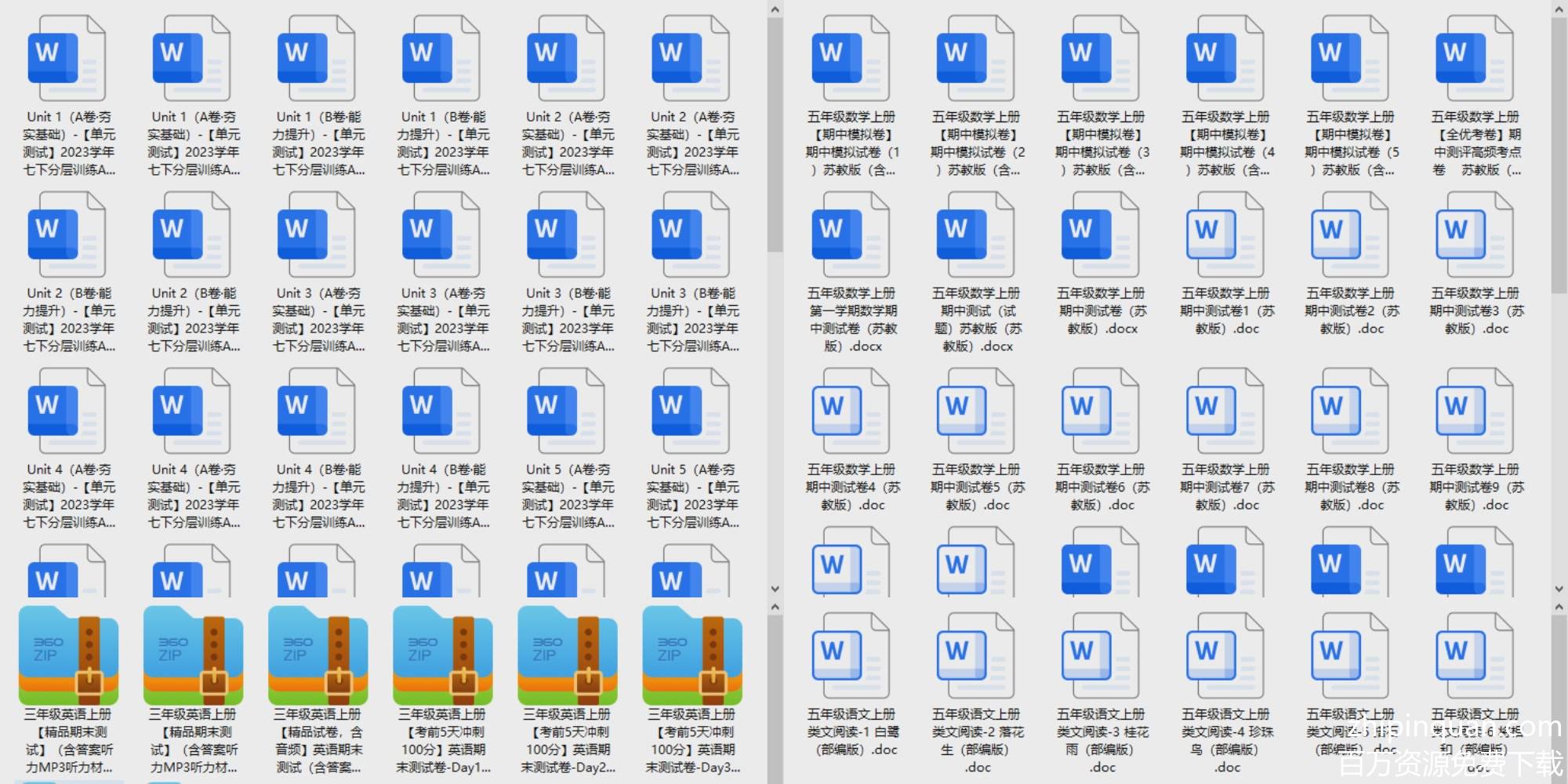Viewport: 1568px width, 784px height.
Task: Open 类文阅读-3 桂花雨 .doc file
Action: pos(1100,656)
